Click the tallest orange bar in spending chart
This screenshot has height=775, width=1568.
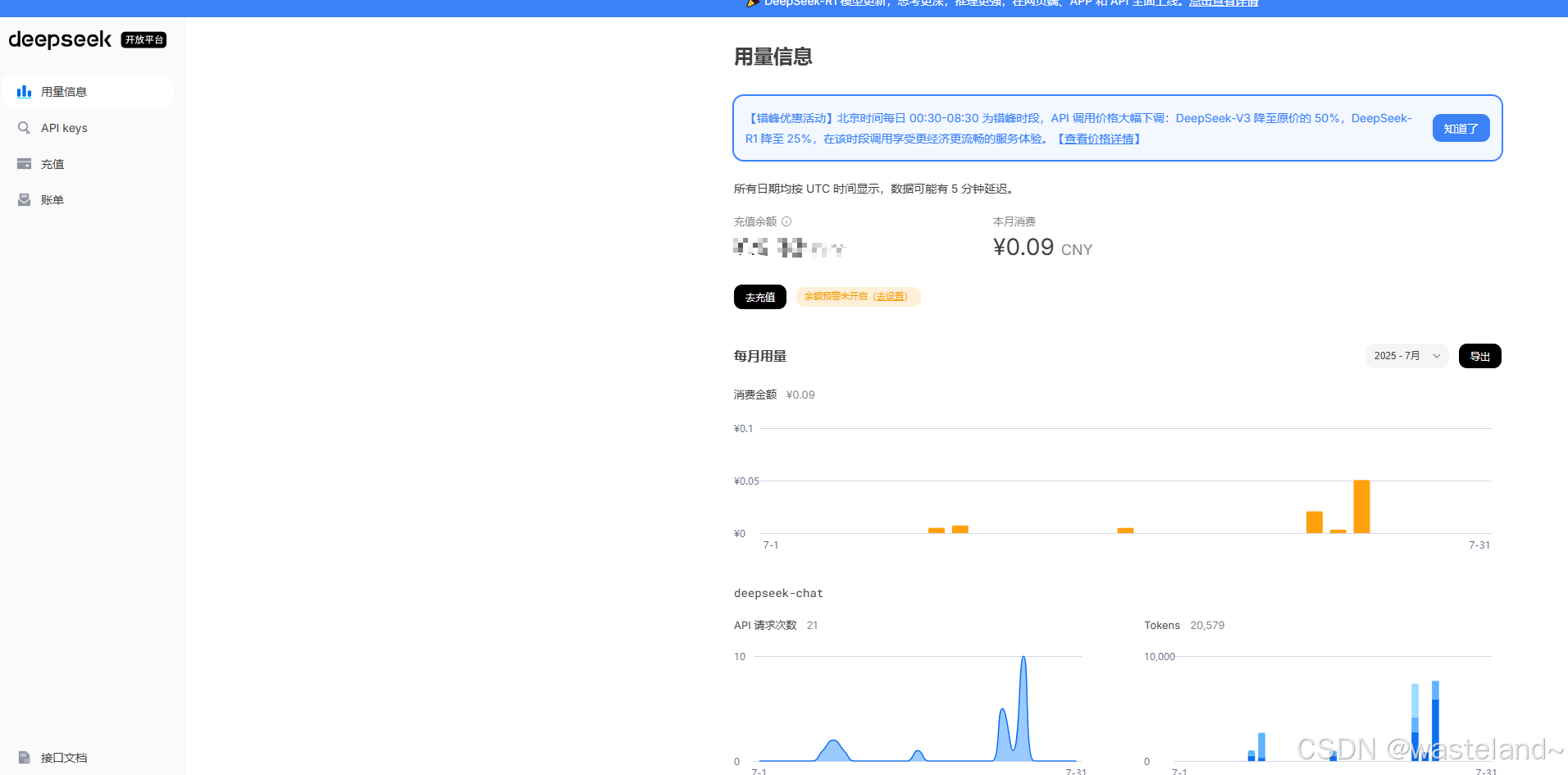coord(1361,506)
